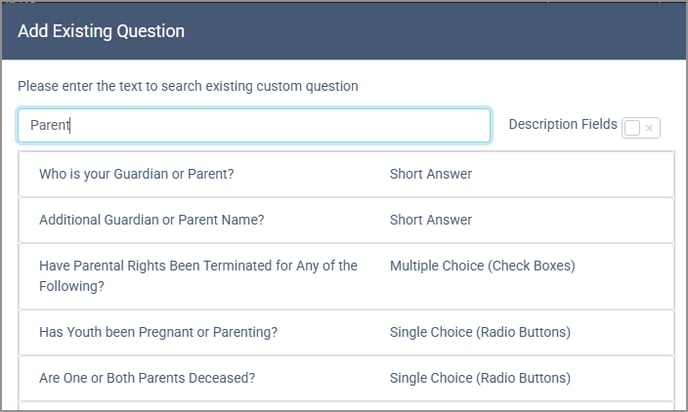Click Single Choice type for Parents Deceased row
The height and width of the screenshot is (412, 688).
click(x=480, y=378)
